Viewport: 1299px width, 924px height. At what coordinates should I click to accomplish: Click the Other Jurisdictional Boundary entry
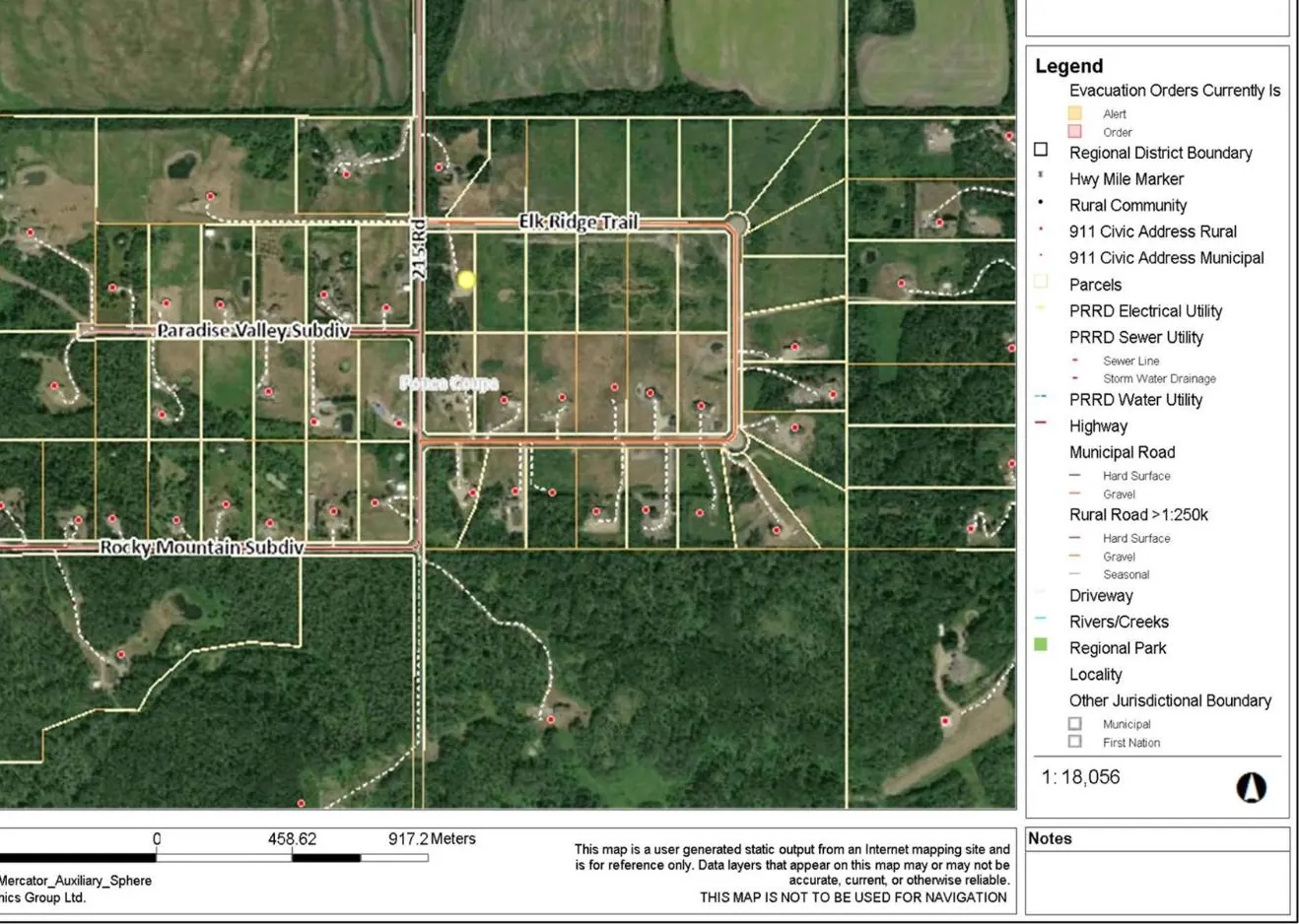(x=1170, y=700)
